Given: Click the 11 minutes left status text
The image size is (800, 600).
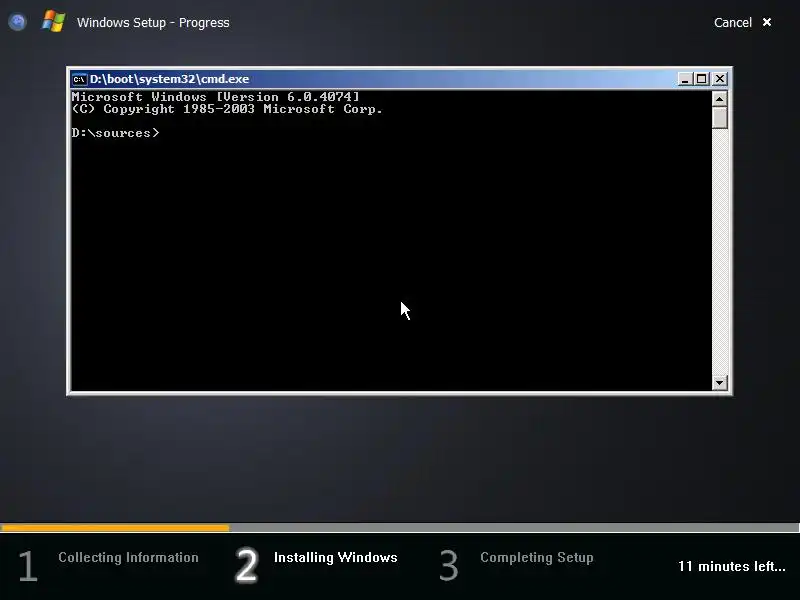Looking at the screenshot, I should [x=732, y=566].
